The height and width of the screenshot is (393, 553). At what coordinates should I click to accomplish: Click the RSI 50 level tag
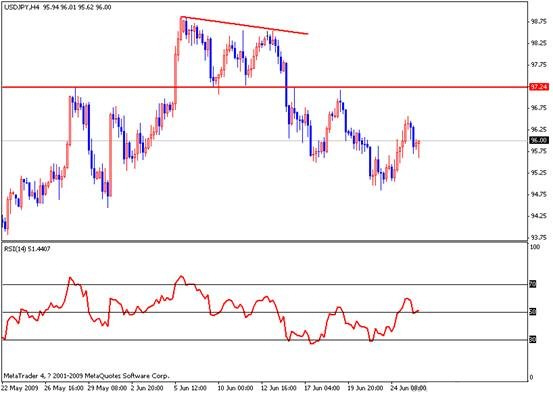pyautogui.click(x=533, y=312)
